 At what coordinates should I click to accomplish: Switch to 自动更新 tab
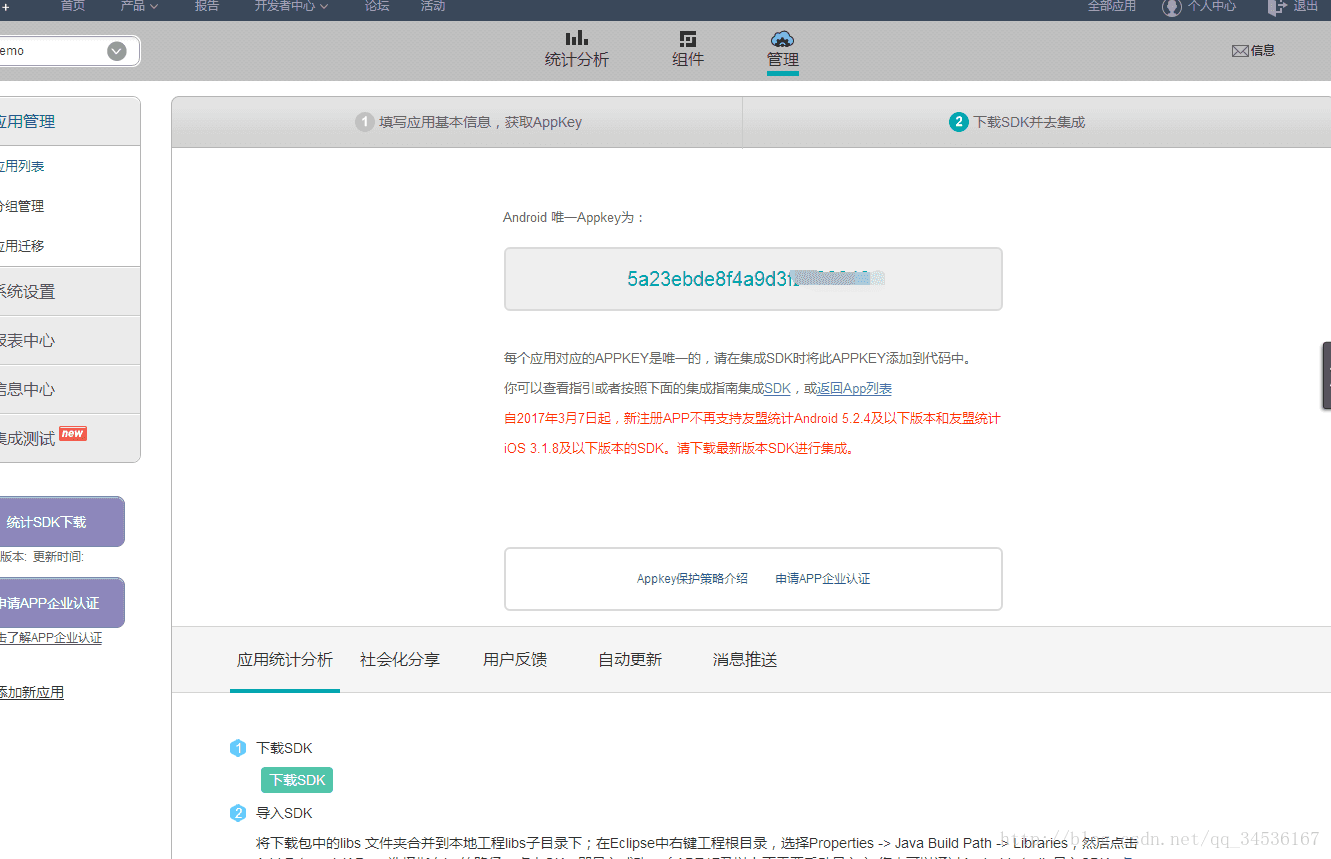[630, 660]
